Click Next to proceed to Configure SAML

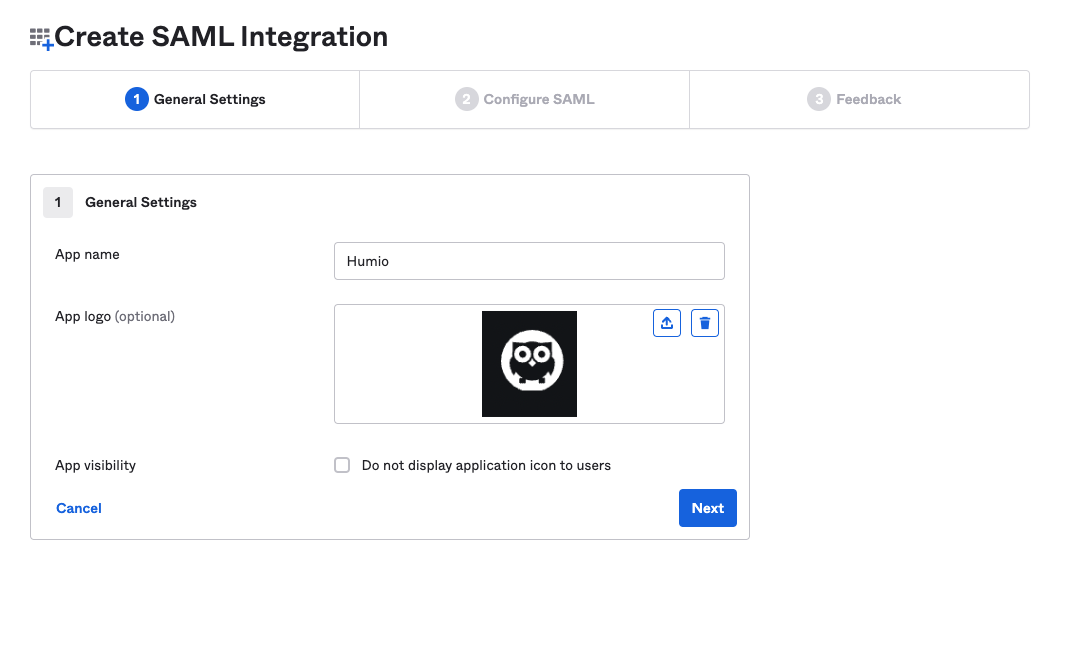click(x=707, y=508)
